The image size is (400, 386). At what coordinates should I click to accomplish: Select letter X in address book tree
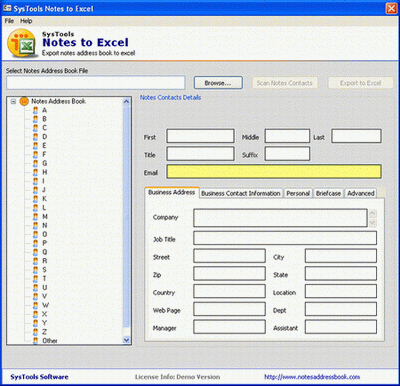coord(44,314)
